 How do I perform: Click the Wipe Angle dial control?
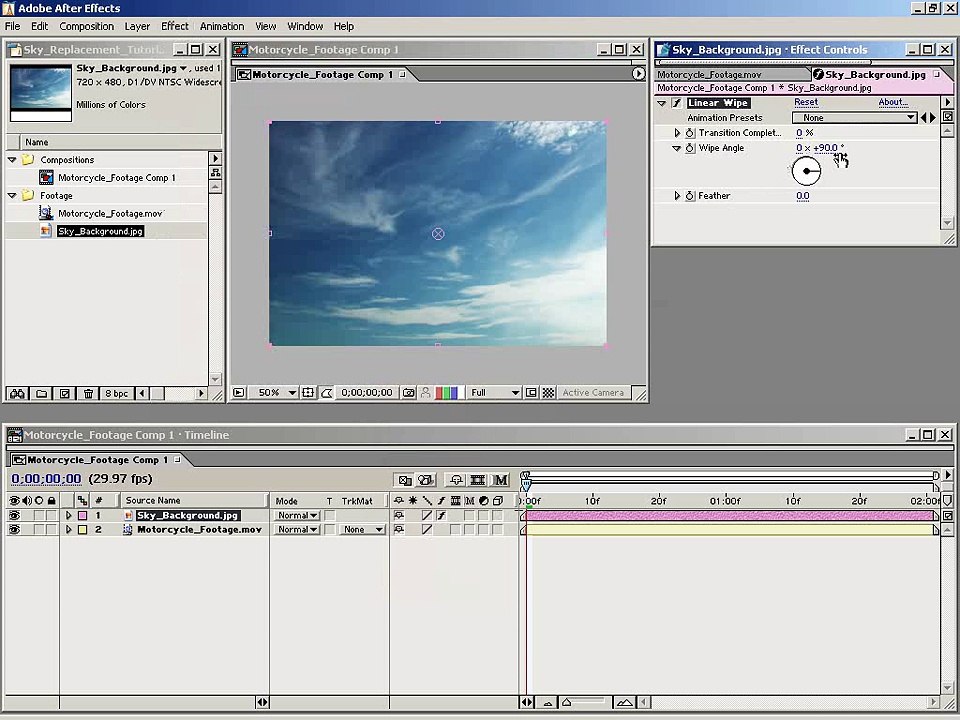[806, 171]
